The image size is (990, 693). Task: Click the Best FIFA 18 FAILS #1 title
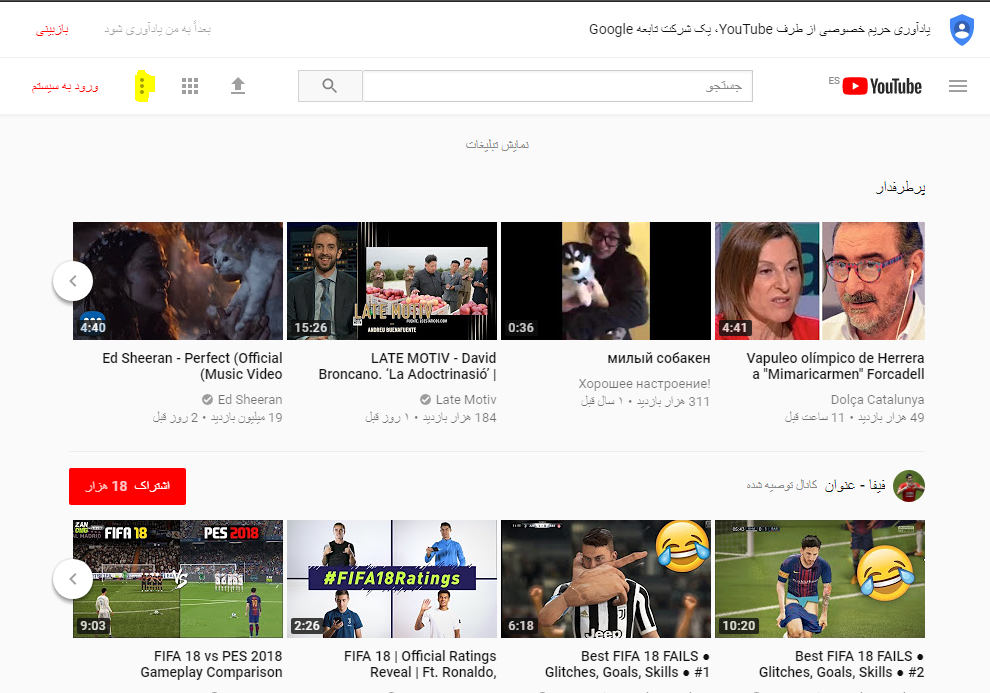click(x=628, y=664)
